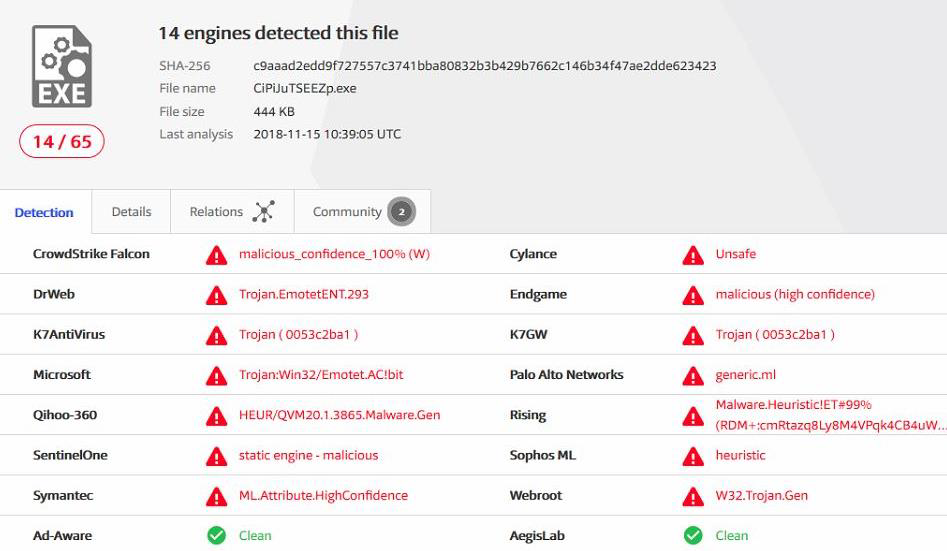Click the SHA-256 hash value
This screenshot has width=947, height=551.
pyautogui.click(x=485, y=66)
